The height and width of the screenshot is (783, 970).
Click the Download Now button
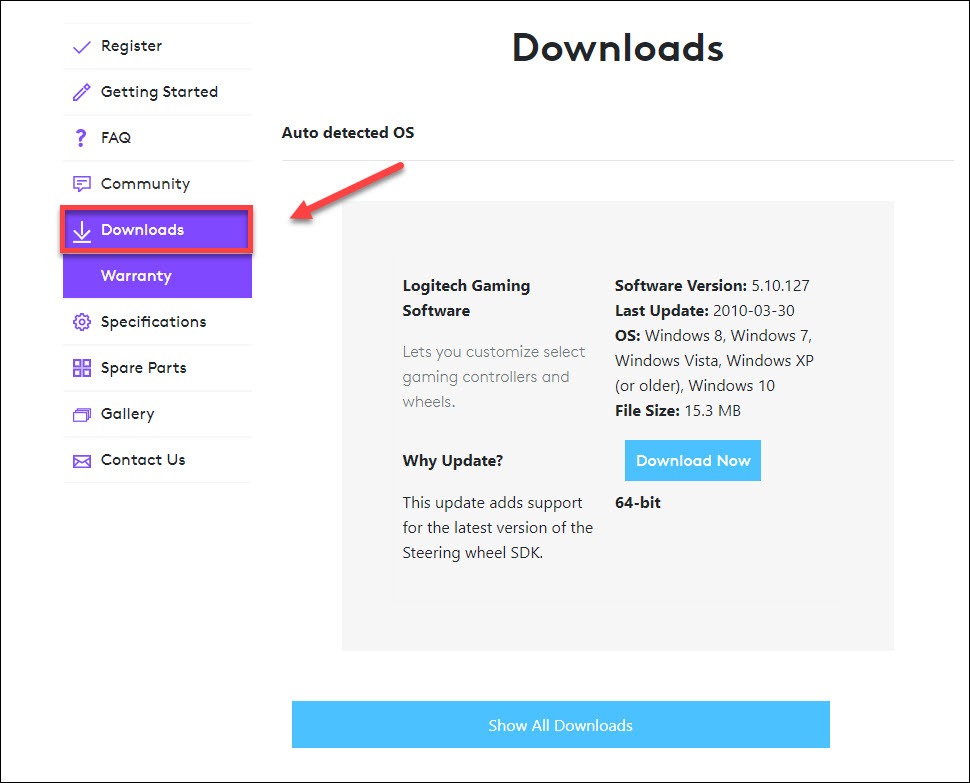click(693, 460)
